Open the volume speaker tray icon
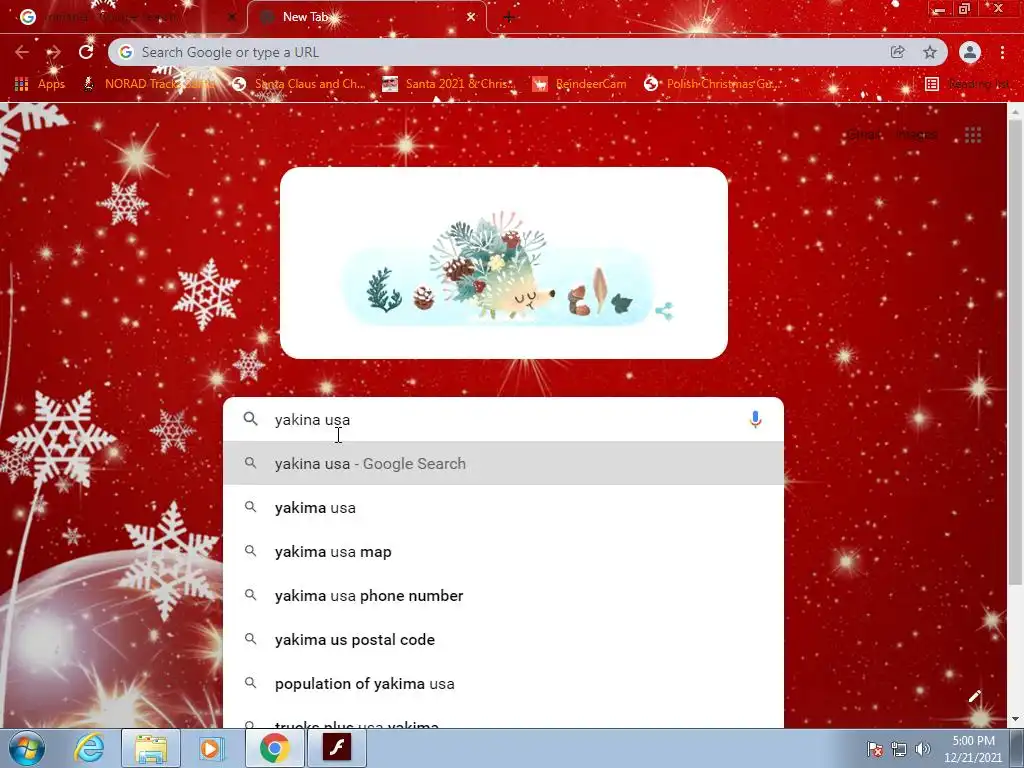The height and width of the screenshot is (768, 1024). point(922,749)
